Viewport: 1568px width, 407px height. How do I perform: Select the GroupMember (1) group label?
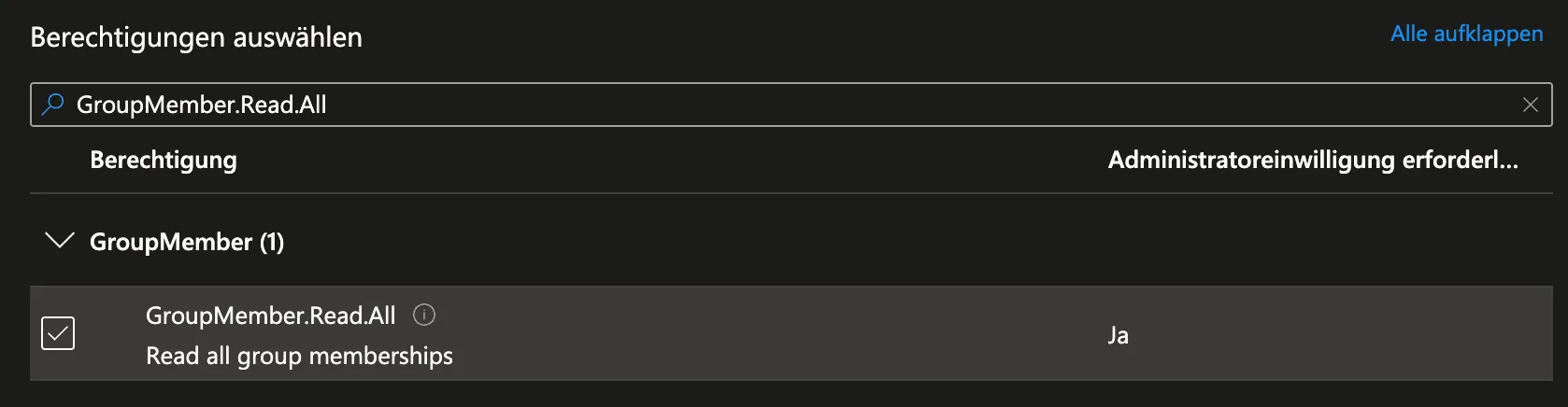click(170, 242)
